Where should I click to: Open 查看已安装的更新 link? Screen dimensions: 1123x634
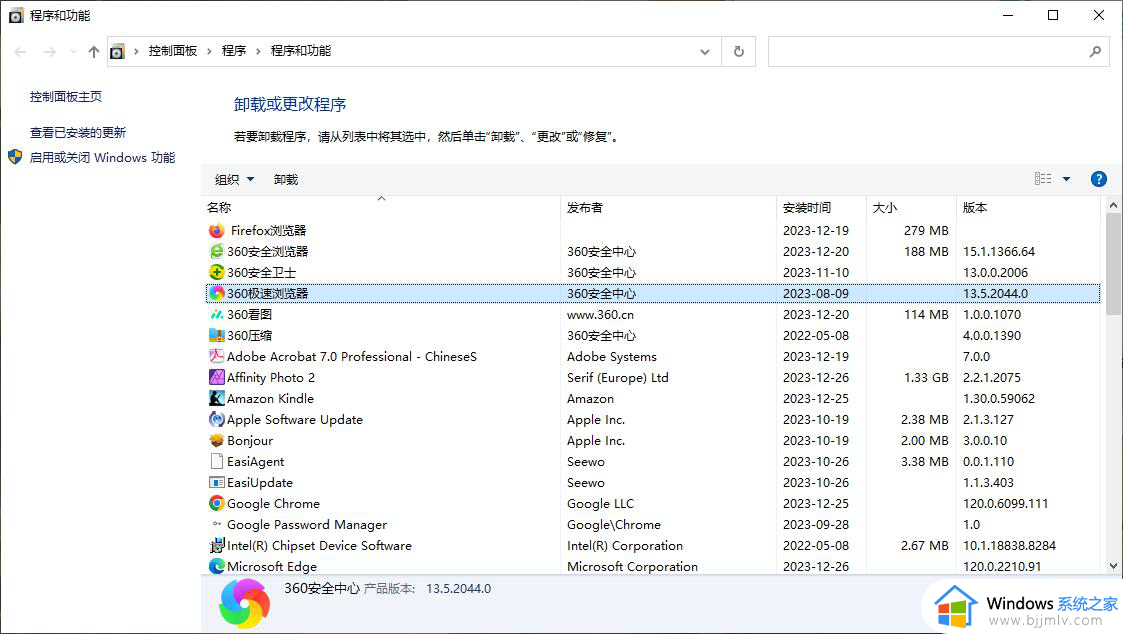click(x=77, y=133)
